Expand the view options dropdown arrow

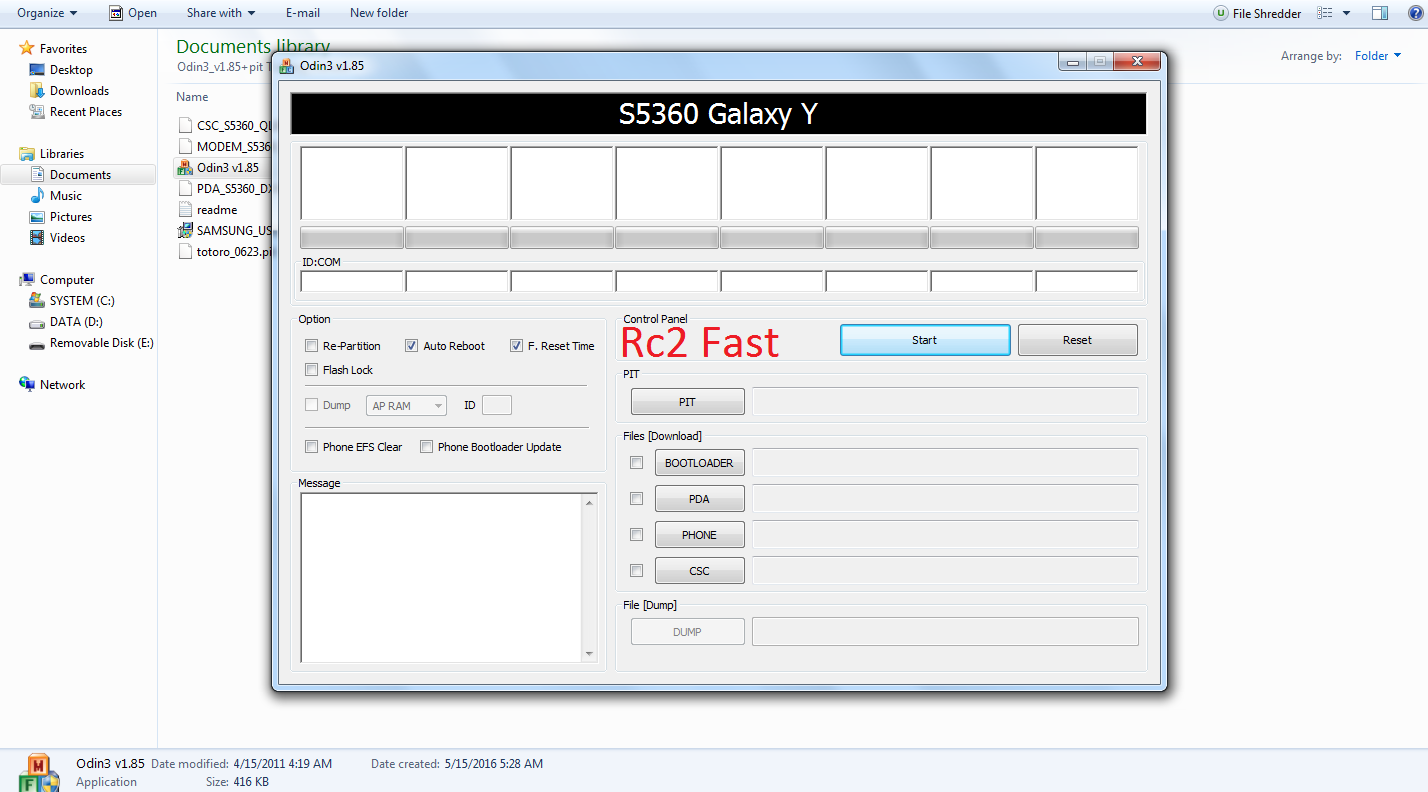(1346, 13)
